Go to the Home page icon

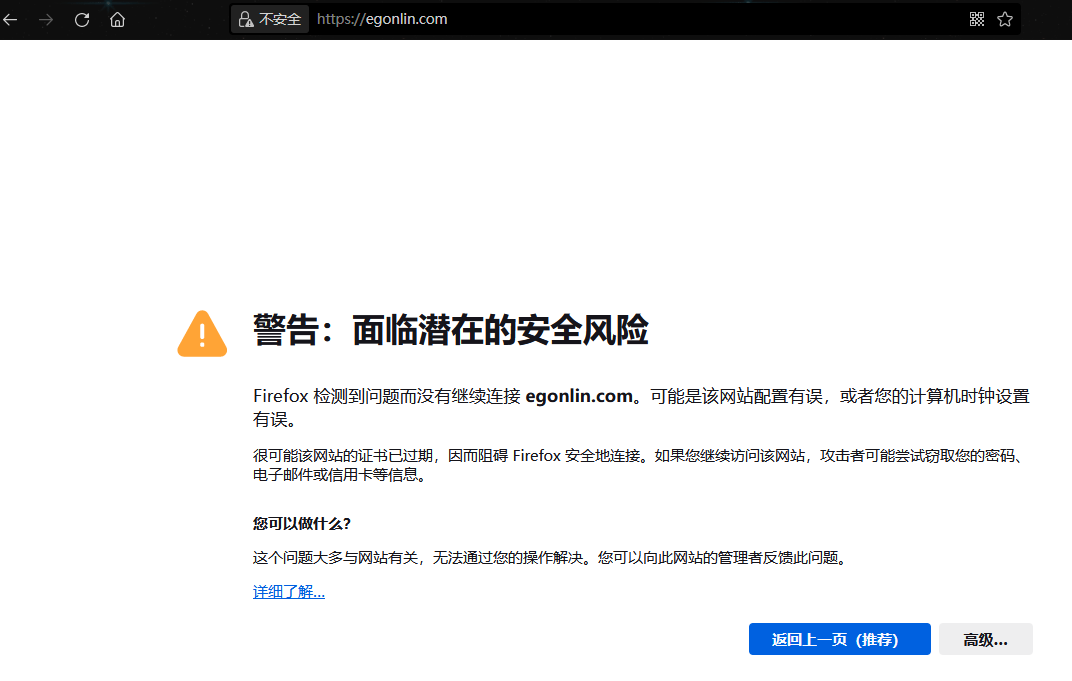coord(118,19)
